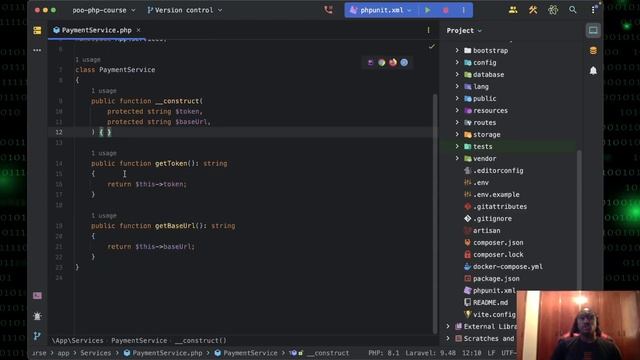Open file in Chrome browser icon

click(382, 62)
